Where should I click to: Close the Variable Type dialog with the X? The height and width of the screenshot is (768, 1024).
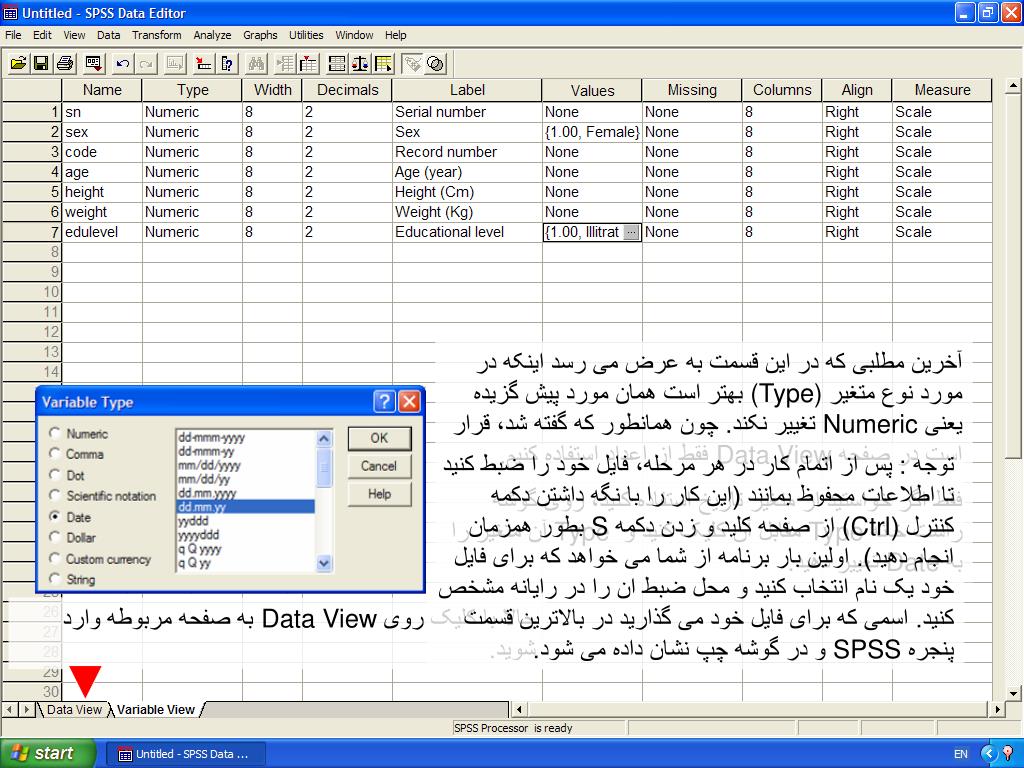(x=409, y=401)
